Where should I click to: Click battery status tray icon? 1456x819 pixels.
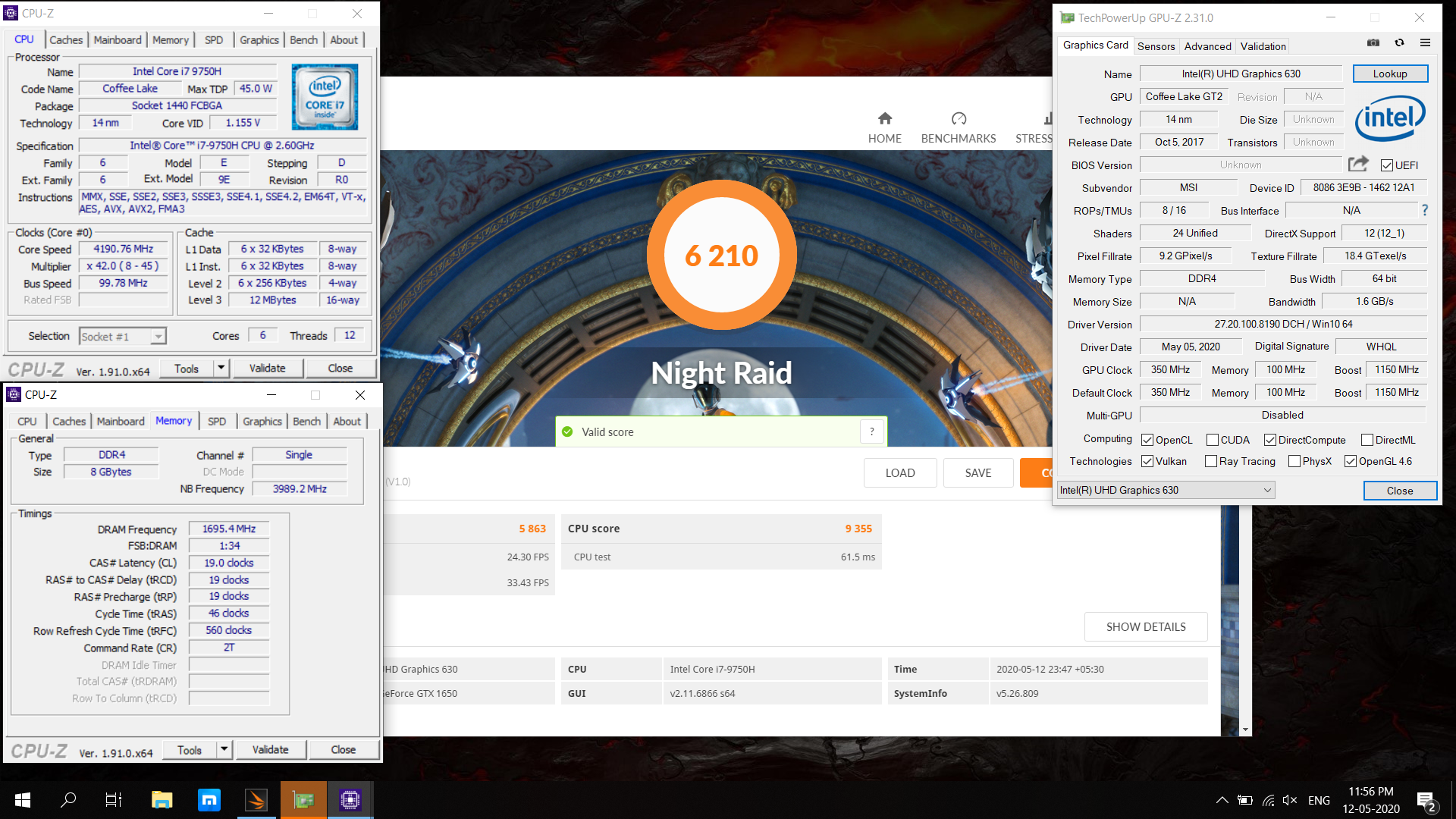coord(1245,800)
